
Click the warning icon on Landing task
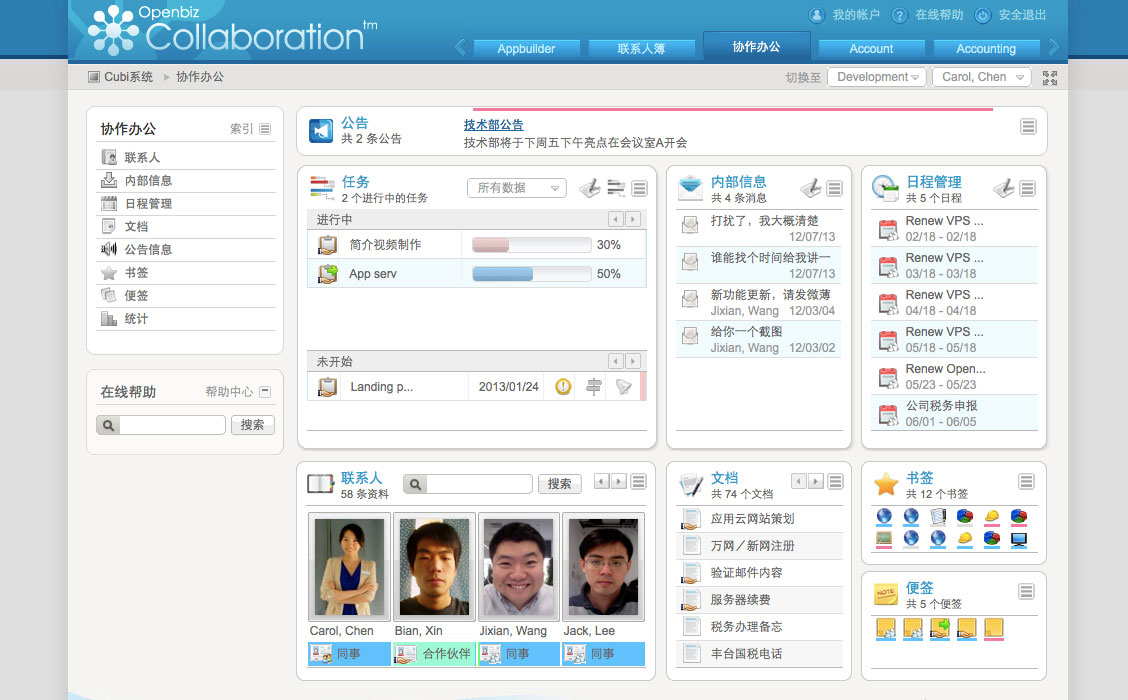pyautogui.click(x=563, y=387)
